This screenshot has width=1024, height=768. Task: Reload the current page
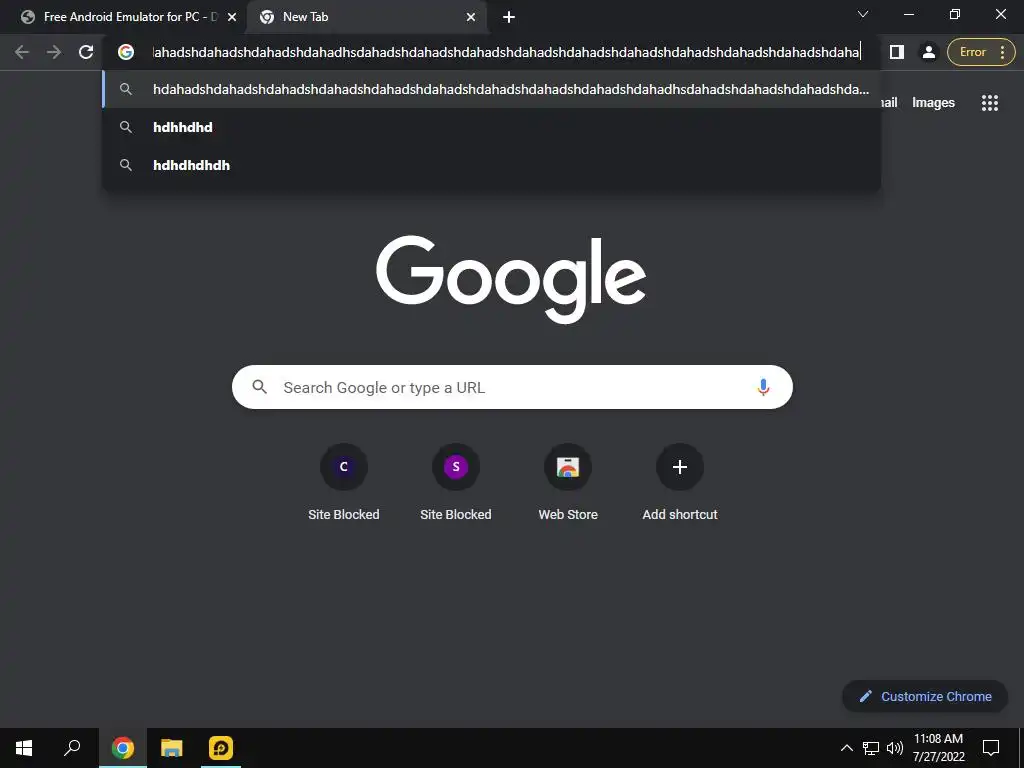point(86,52)
